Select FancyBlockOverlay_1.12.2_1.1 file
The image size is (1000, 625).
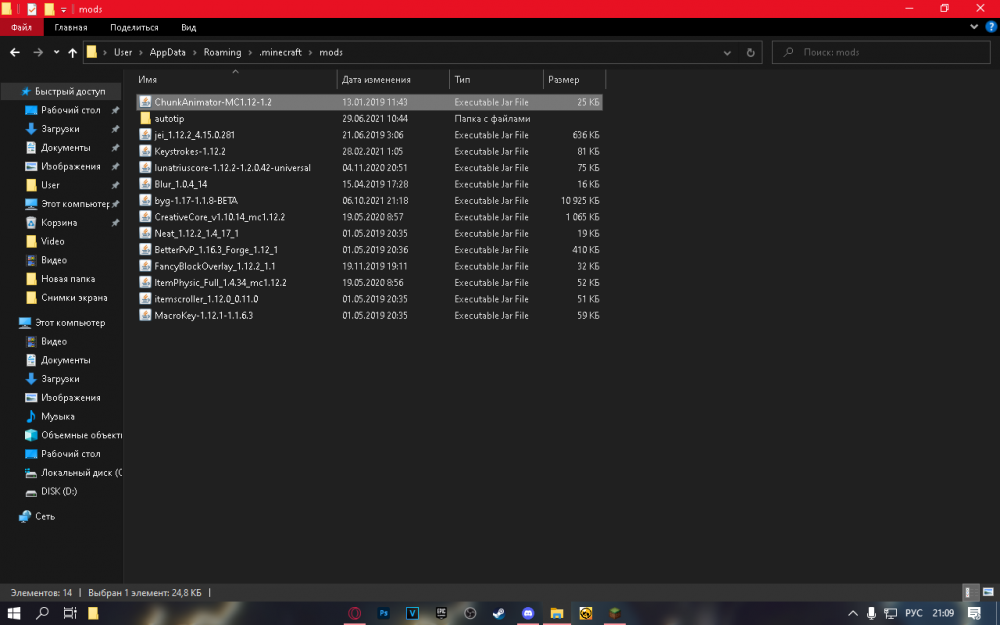click(x=369, y=267)
